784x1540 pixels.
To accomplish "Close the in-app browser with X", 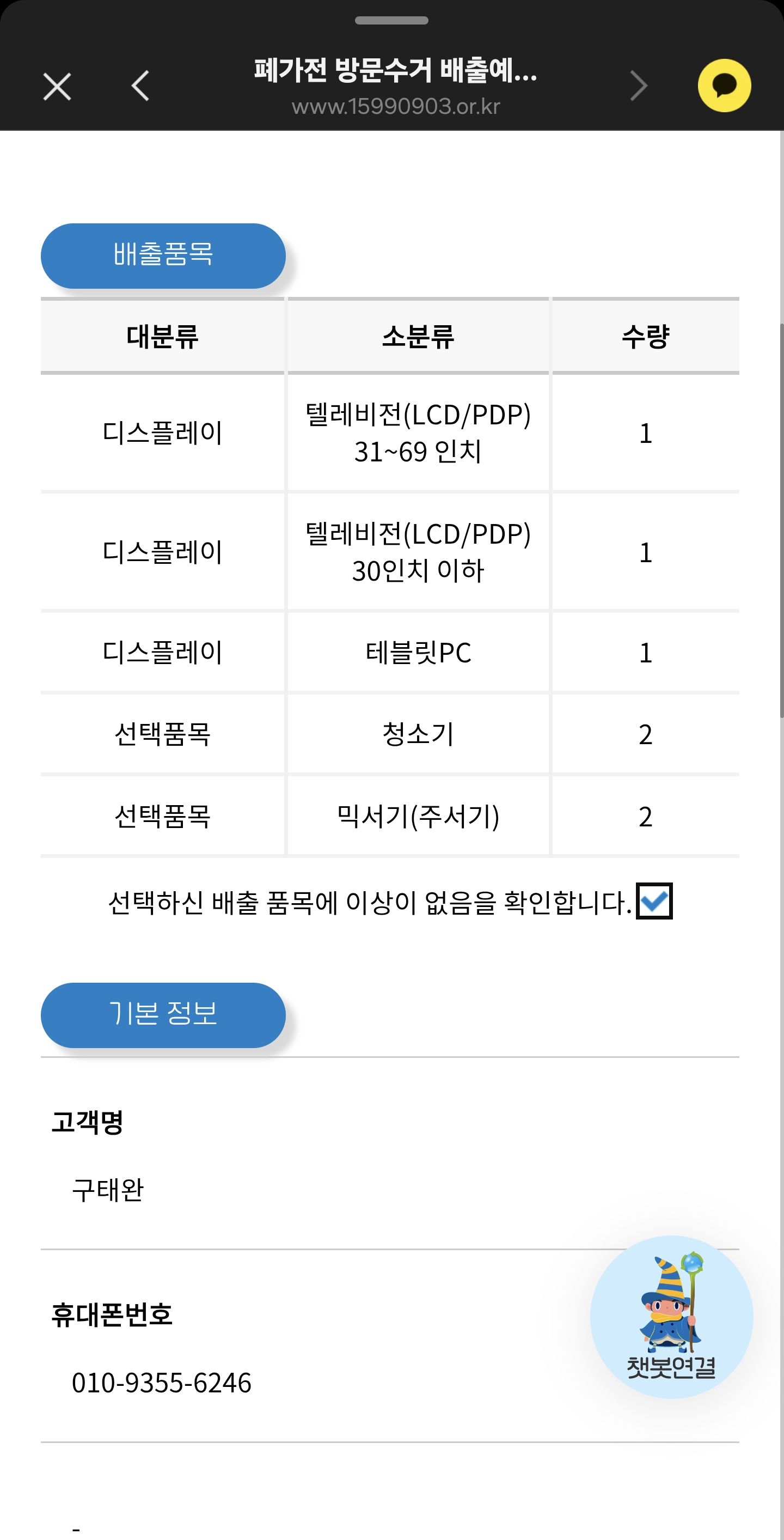I will 57,87.
